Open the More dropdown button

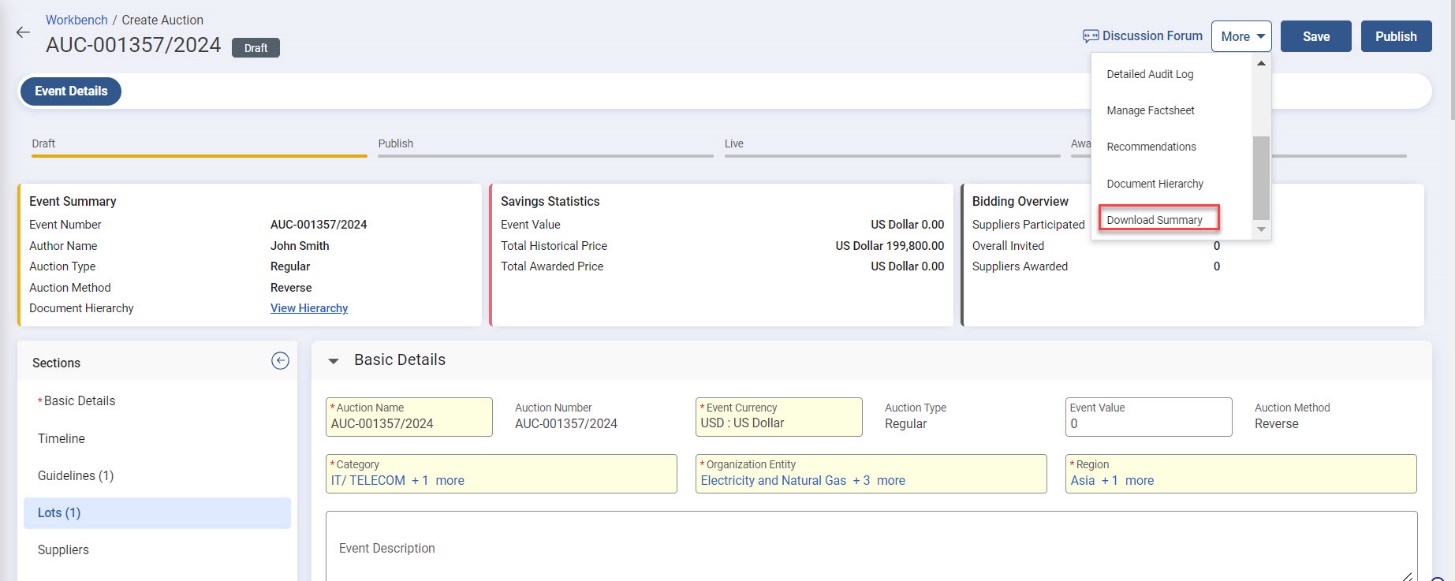(1240, 36)
